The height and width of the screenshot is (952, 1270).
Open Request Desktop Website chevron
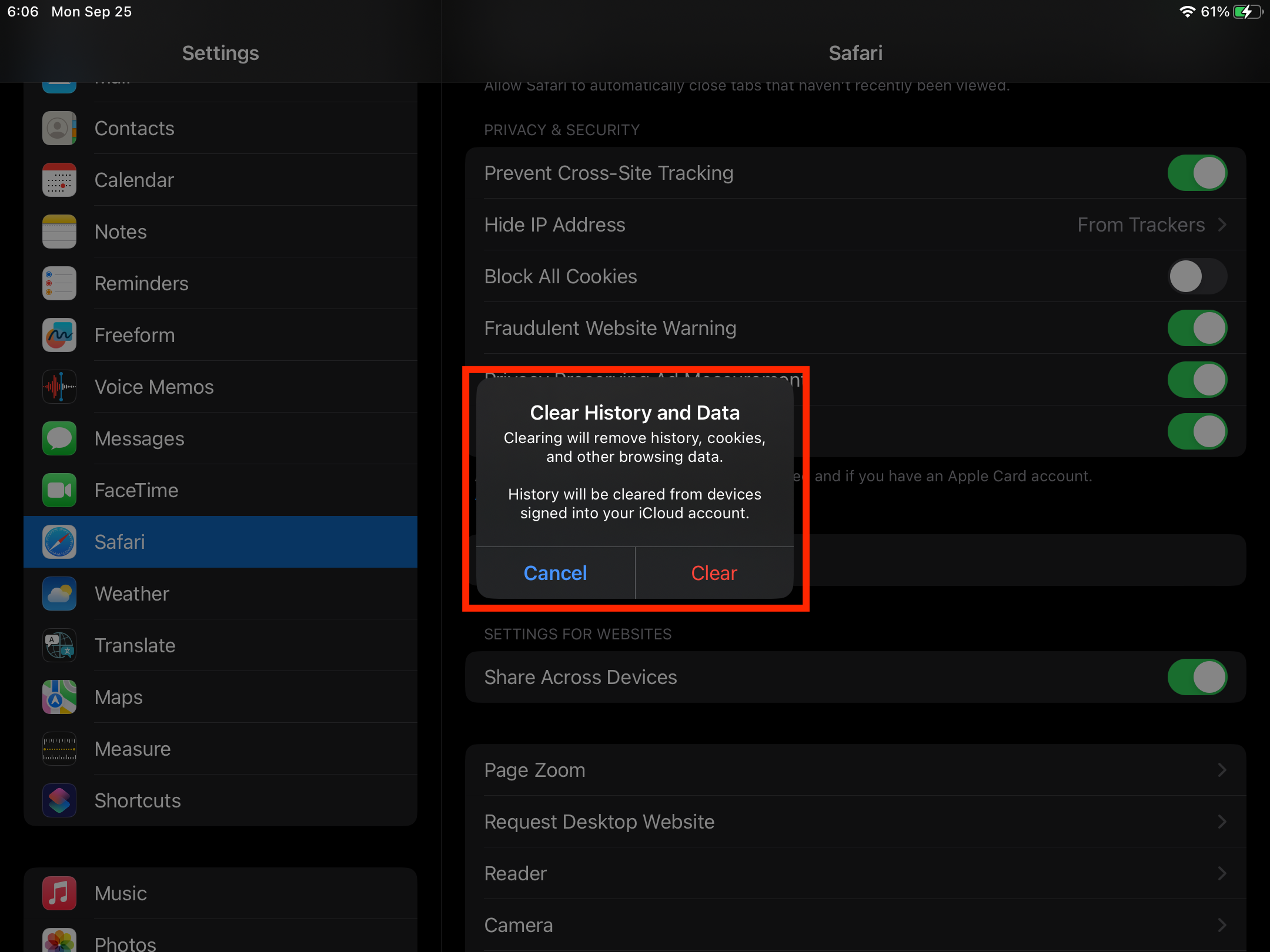(1222, 822)
